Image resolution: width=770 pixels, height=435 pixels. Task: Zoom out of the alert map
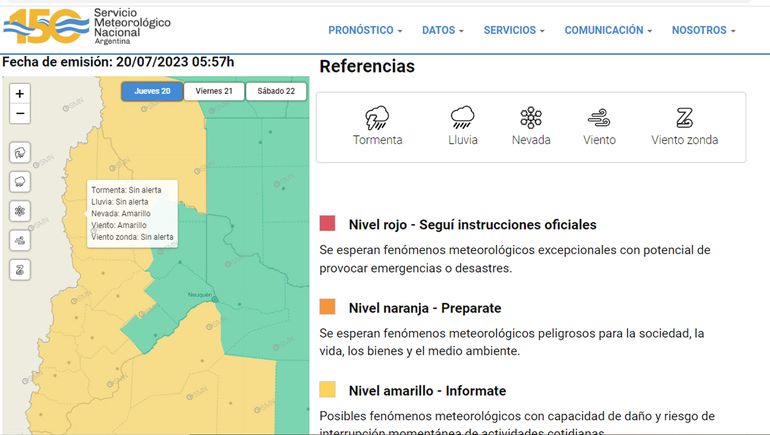click(20, 113)
